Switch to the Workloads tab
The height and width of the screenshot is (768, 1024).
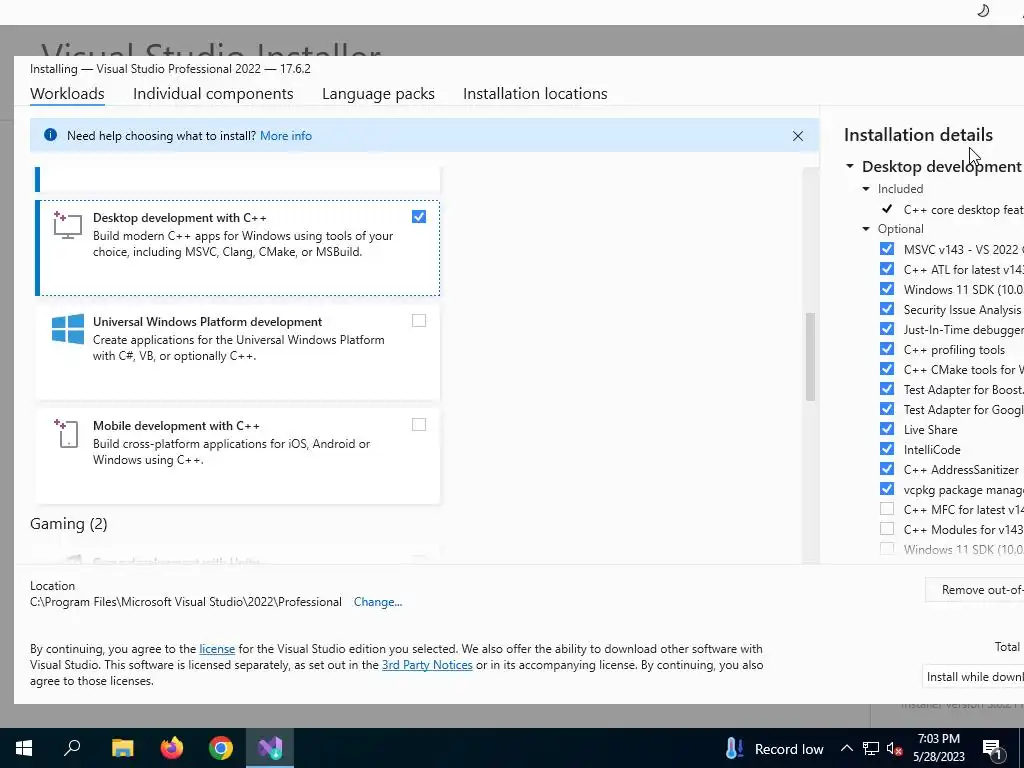[67, 93]
